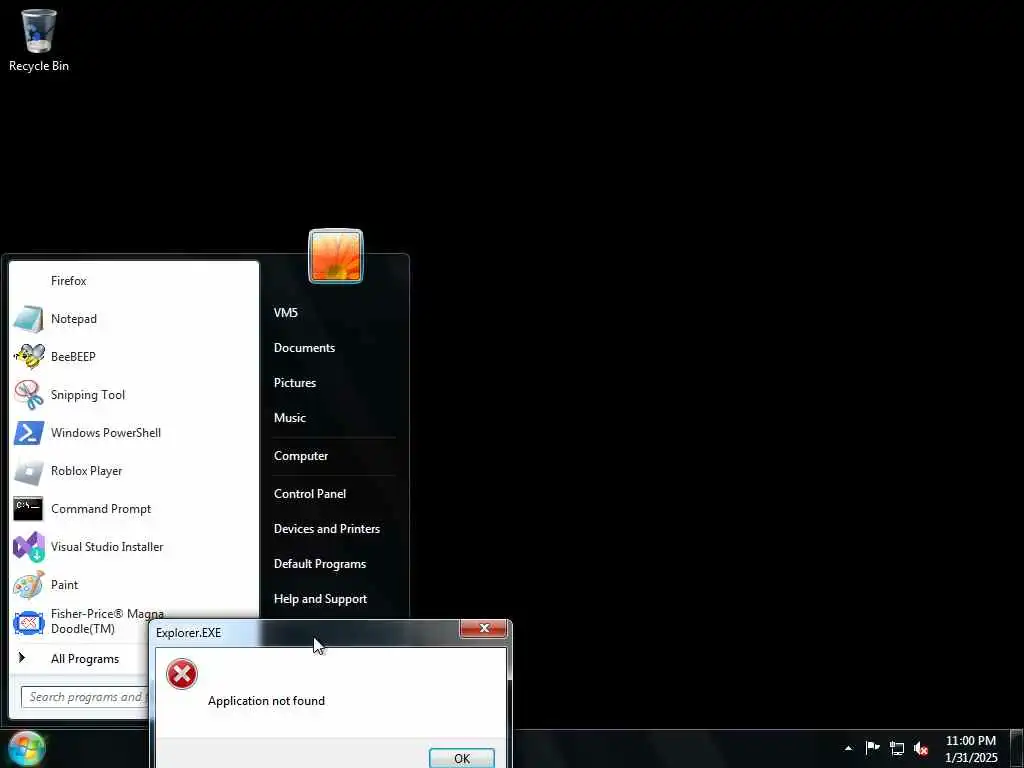1024x768 pixels.
Task: Click the 'Application not found' message text
Action: (x=266, y=701)
